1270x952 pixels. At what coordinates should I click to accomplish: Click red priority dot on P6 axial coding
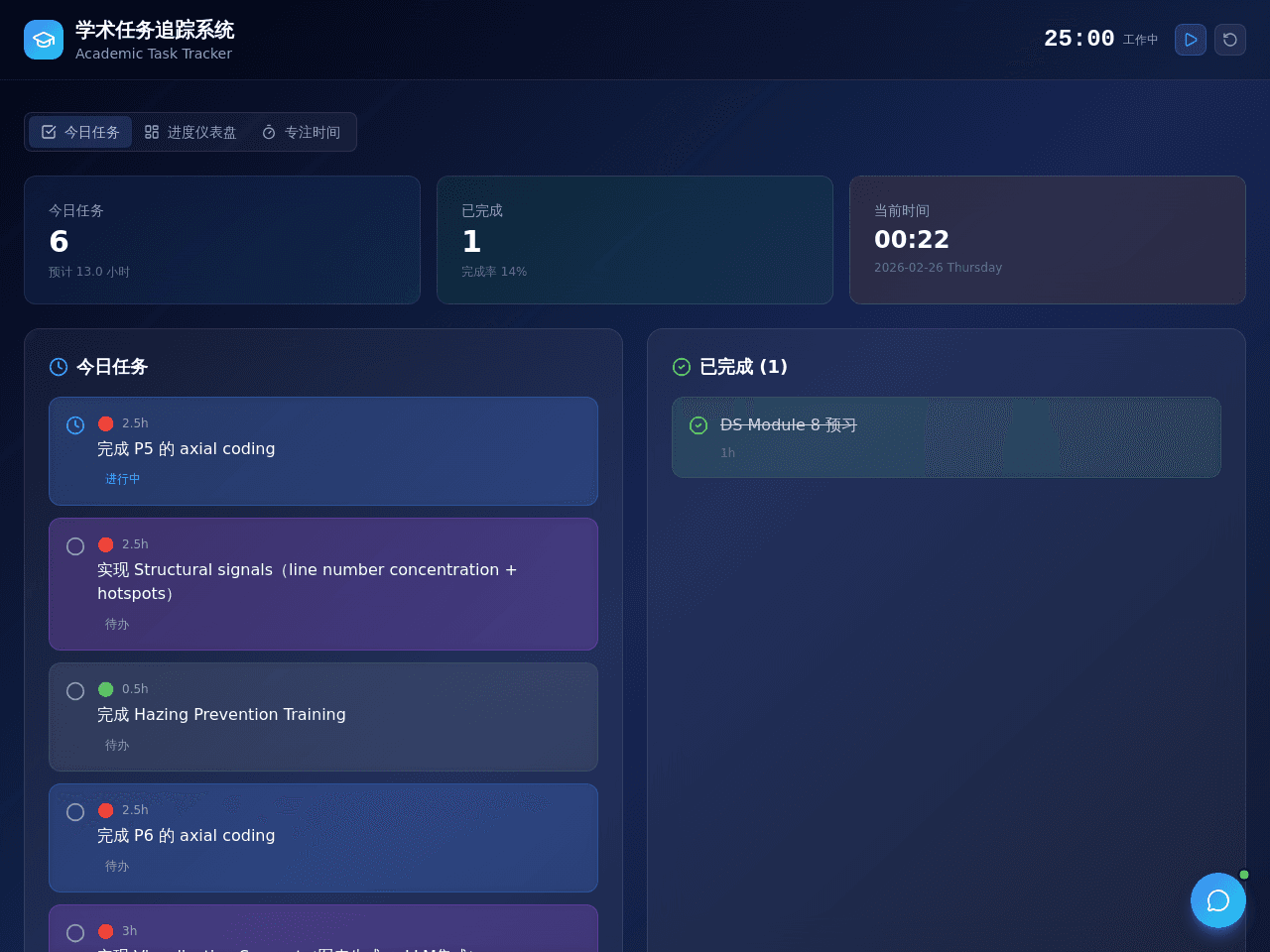[106, 810]
